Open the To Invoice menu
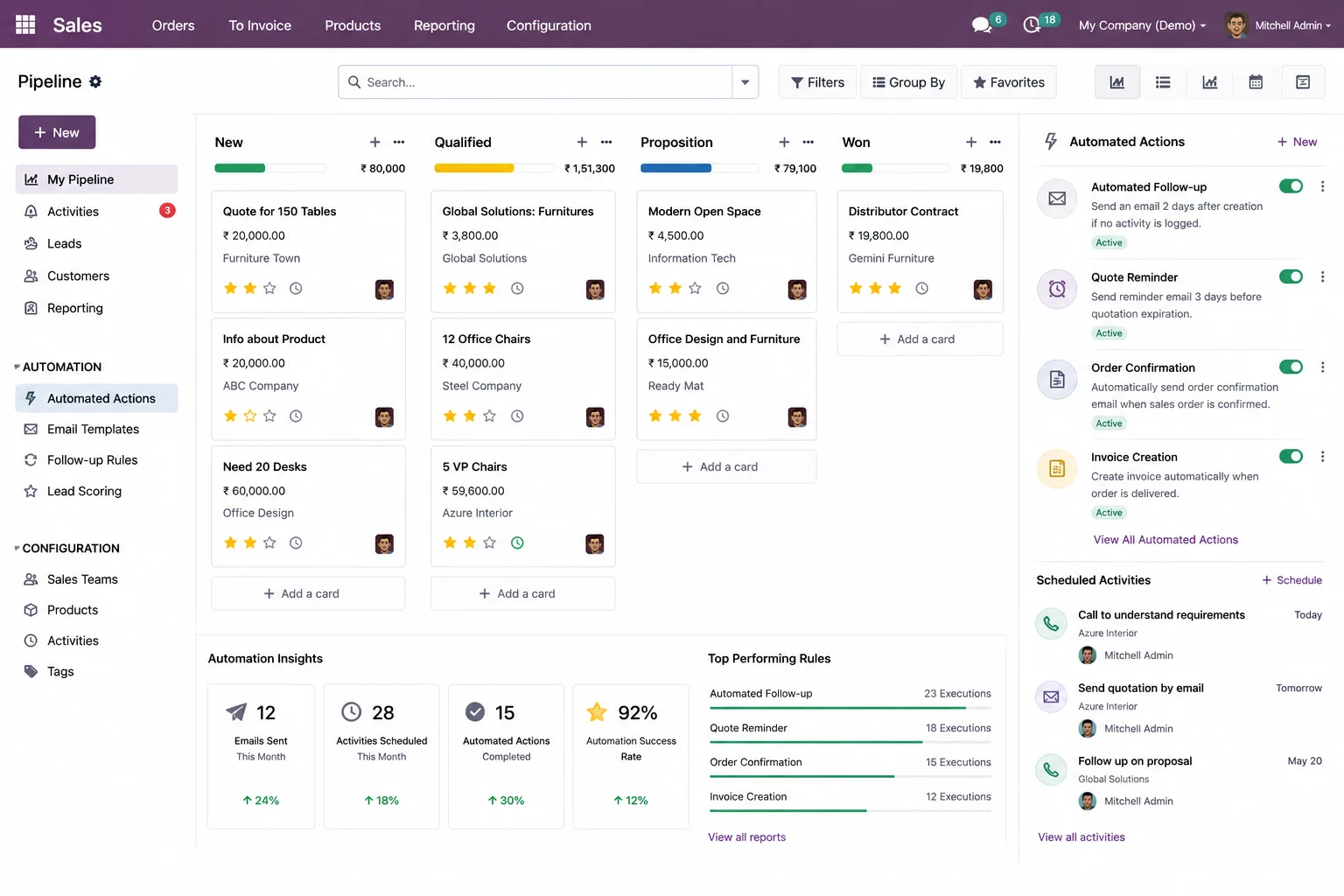The image size is (1344, 896). click(x=260, y=25)
